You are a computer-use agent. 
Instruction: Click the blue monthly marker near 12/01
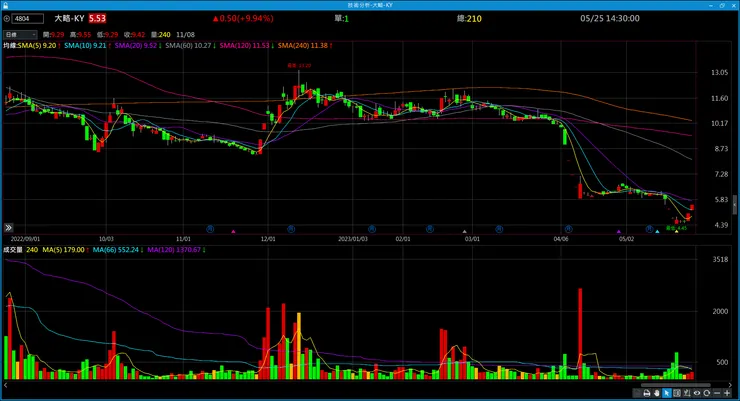(291, 229)
